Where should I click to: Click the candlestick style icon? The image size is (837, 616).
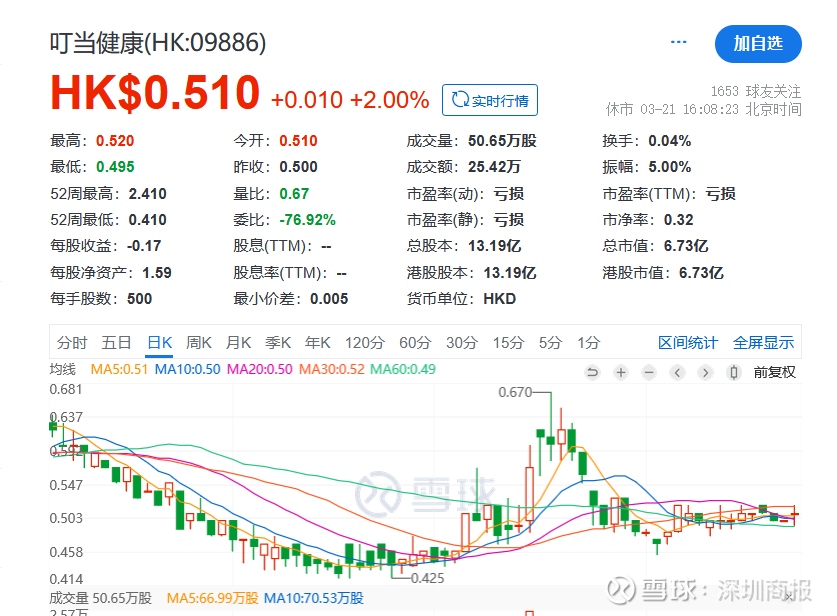(x=734, y=372)
